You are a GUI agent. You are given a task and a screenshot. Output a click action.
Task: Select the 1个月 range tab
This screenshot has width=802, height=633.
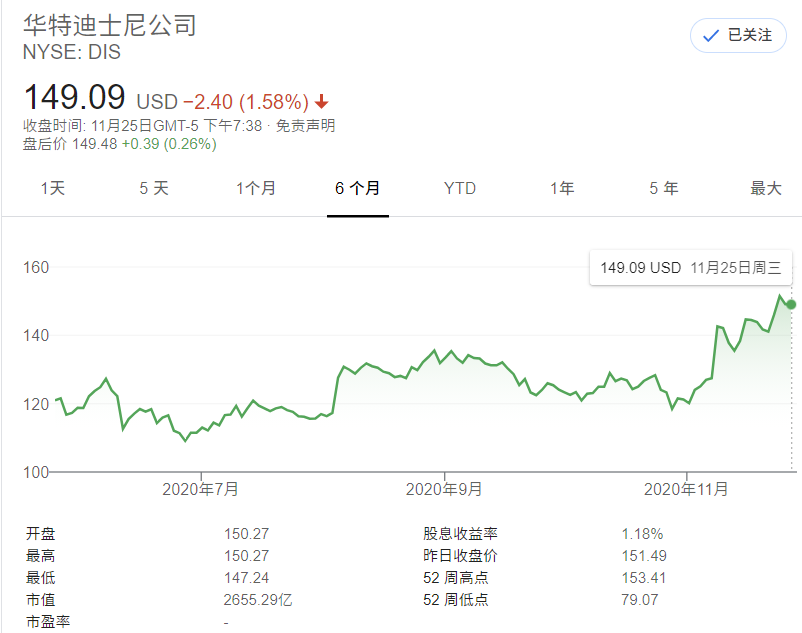[256, 188]
